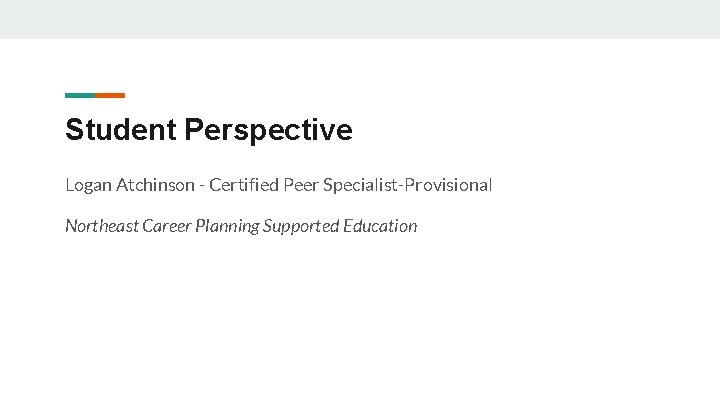Click the surname "Atchinson" in the subtitle
The height and width of the screenshot is (405, 720).
[x=158, y=185]
